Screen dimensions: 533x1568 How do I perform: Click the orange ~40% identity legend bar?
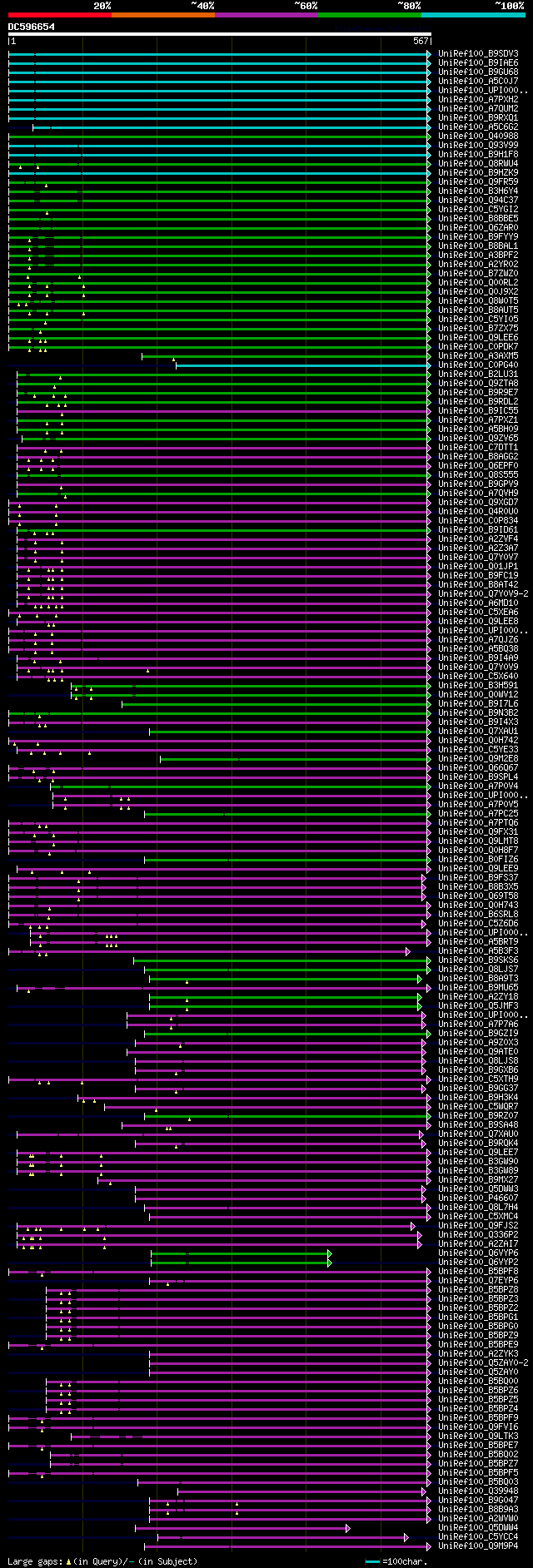pos(162,15)
